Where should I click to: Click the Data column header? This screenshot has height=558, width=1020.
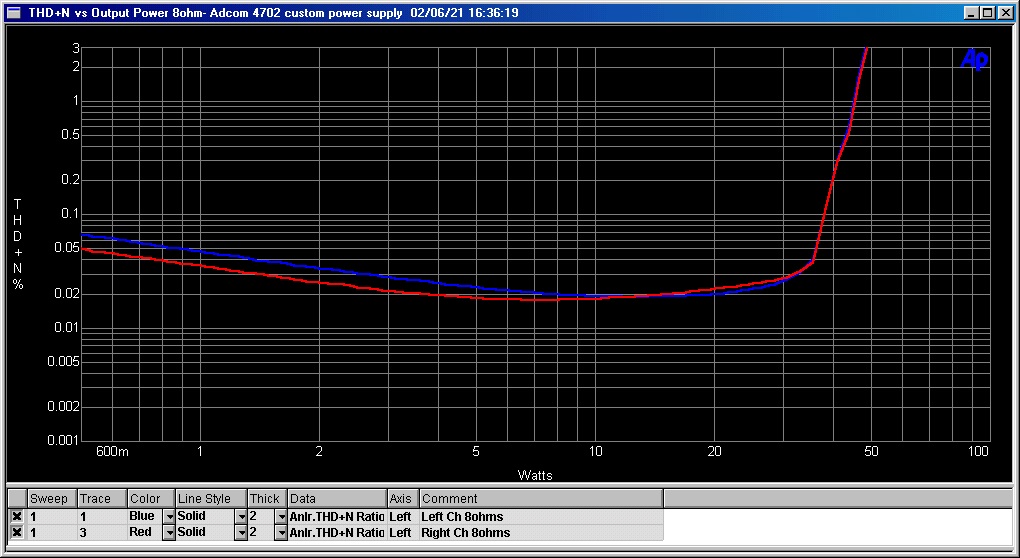click(x=337, y=499)
